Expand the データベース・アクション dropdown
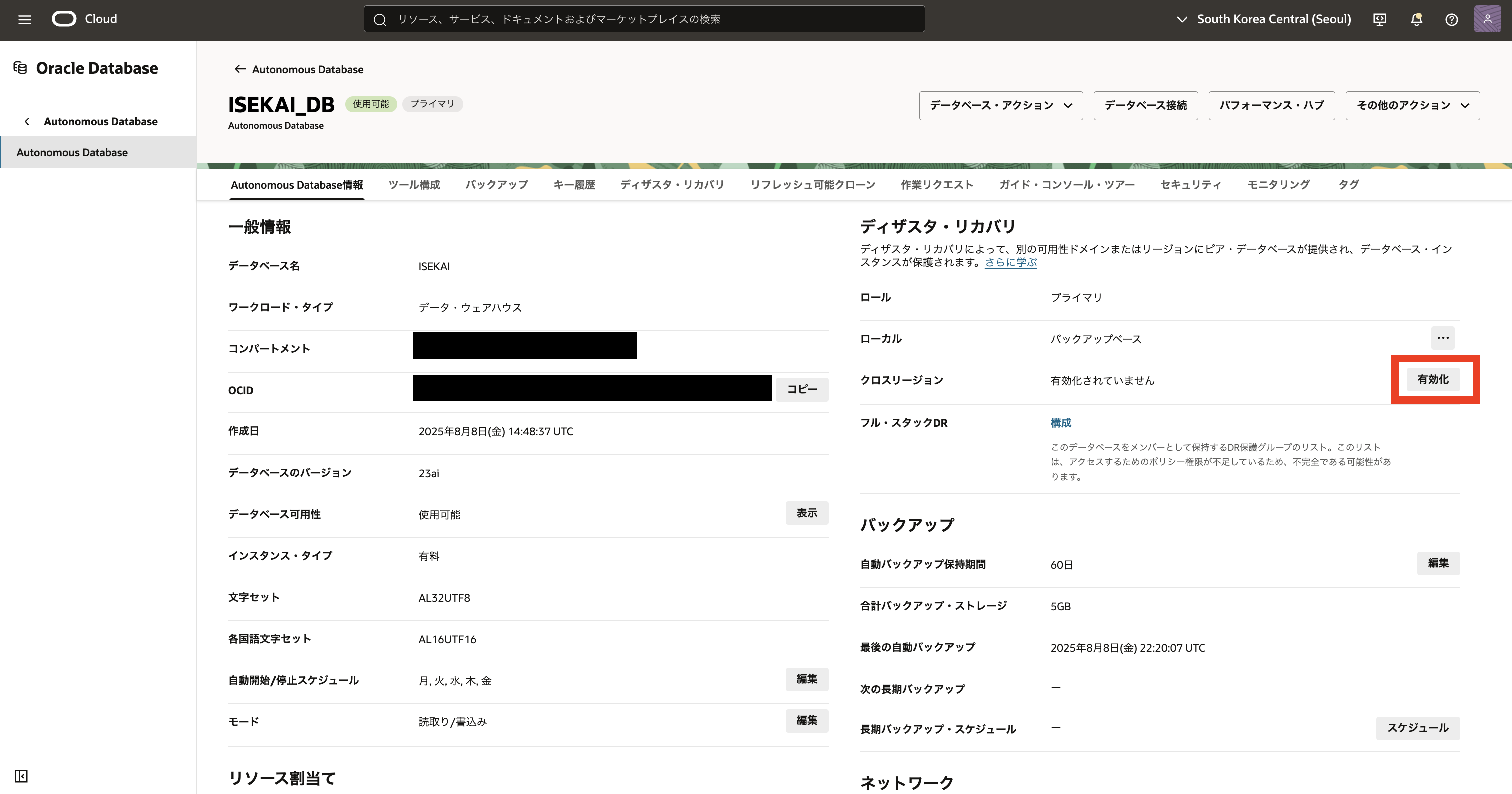Image resolution: width=1512 pixels, height=794 pixels. click(1000, 105)
